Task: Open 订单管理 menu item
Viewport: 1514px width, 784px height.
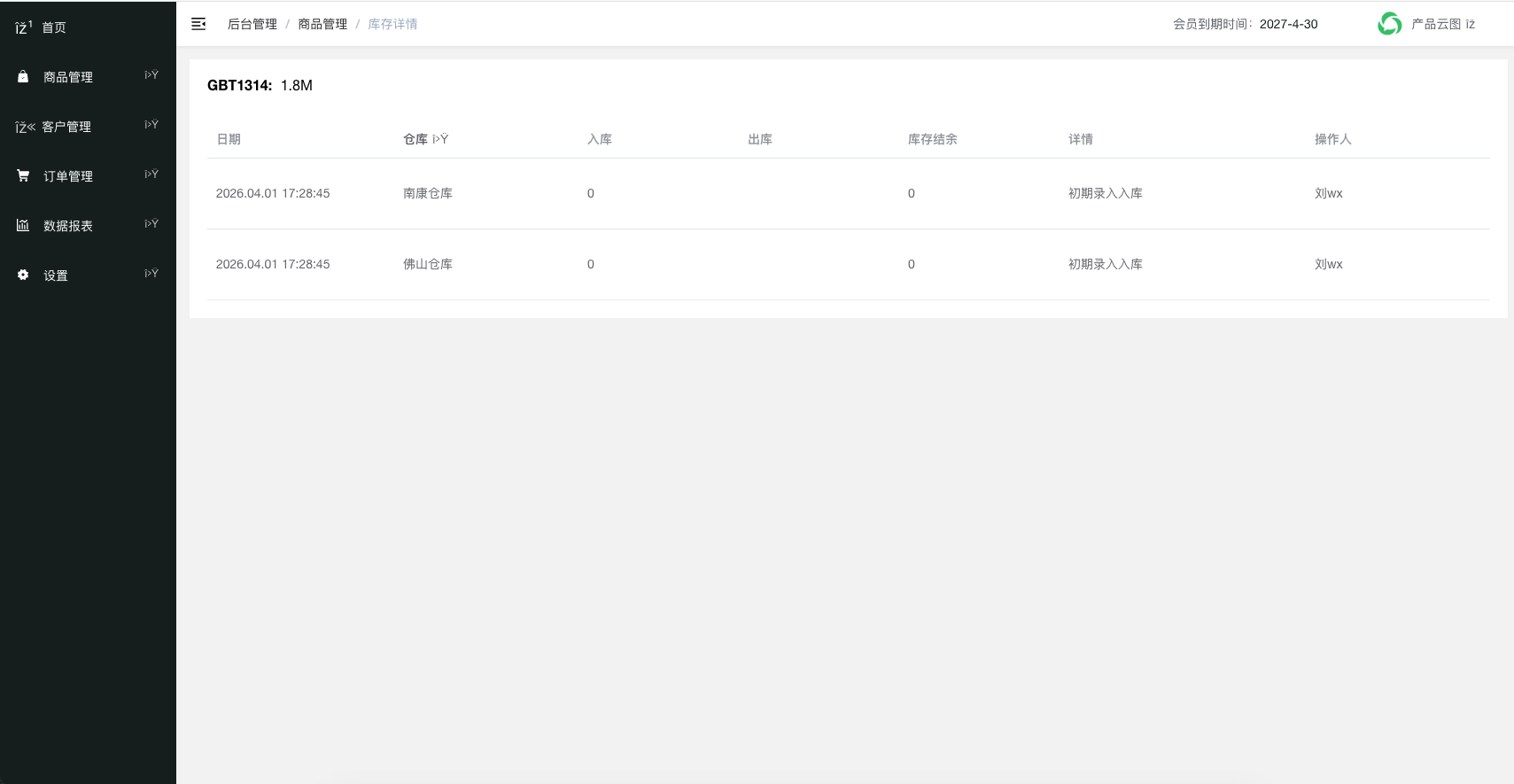Action: (68, 176)
